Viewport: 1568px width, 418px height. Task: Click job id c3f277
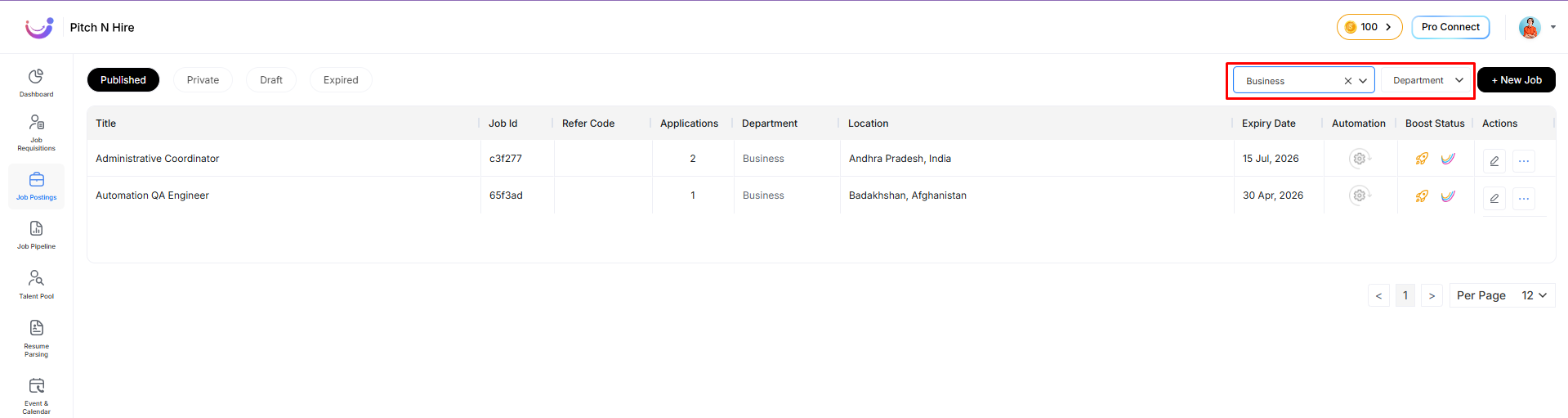click(x=506, y=159)
